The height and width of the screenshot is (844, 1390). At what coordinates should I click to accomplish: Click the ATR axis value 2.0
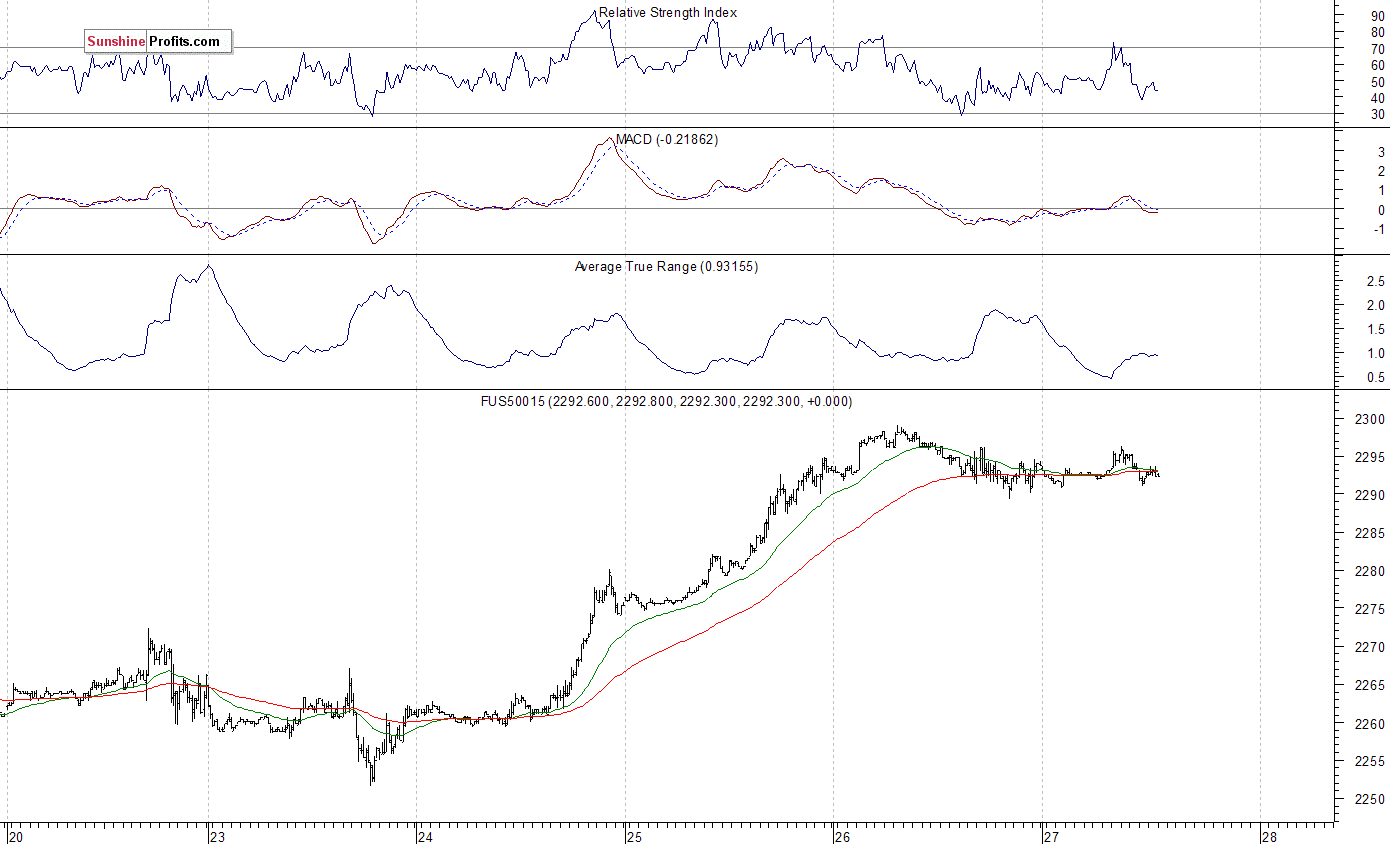1375,305
